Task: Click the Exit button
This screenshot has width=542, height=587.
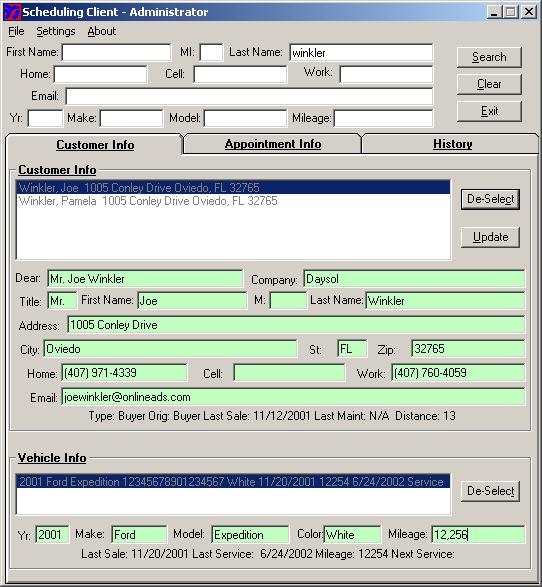Action: click(489, 111)
